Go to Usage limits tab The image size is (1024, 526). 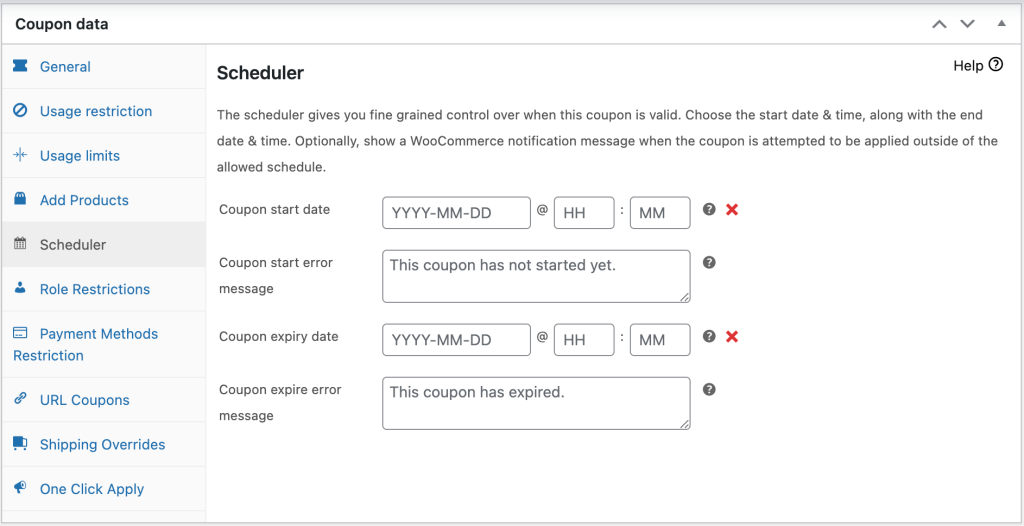click(79, 156)
